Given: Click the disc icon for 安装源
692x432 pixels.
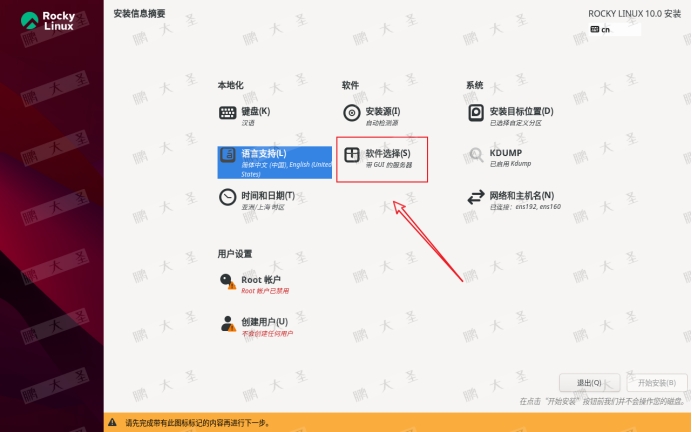Looking at the screenshot, I should click(351, 113).
